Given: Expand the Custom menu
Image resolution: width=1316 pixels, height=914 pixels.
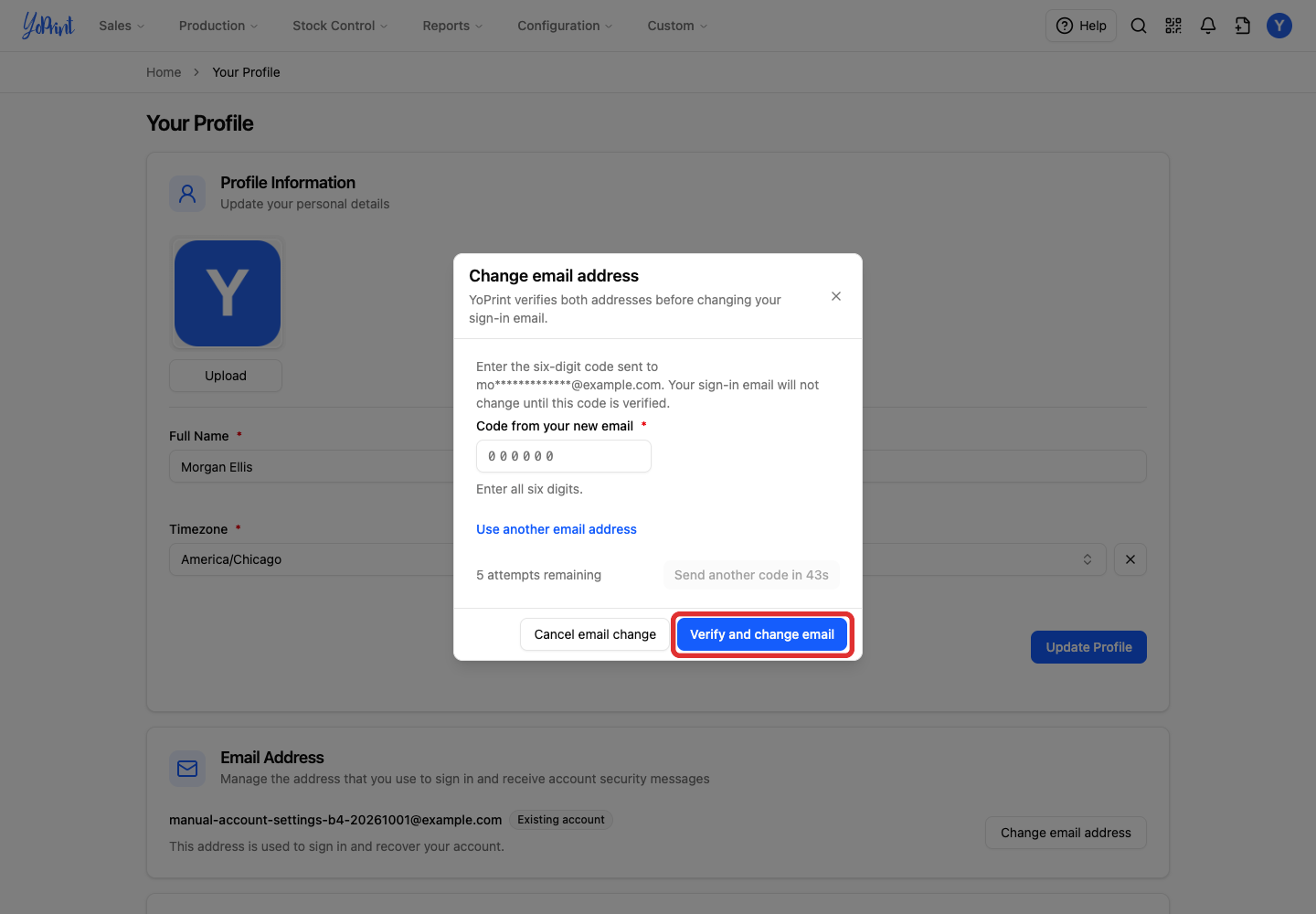Looking at the screenshot, I should tap(677, 26).
